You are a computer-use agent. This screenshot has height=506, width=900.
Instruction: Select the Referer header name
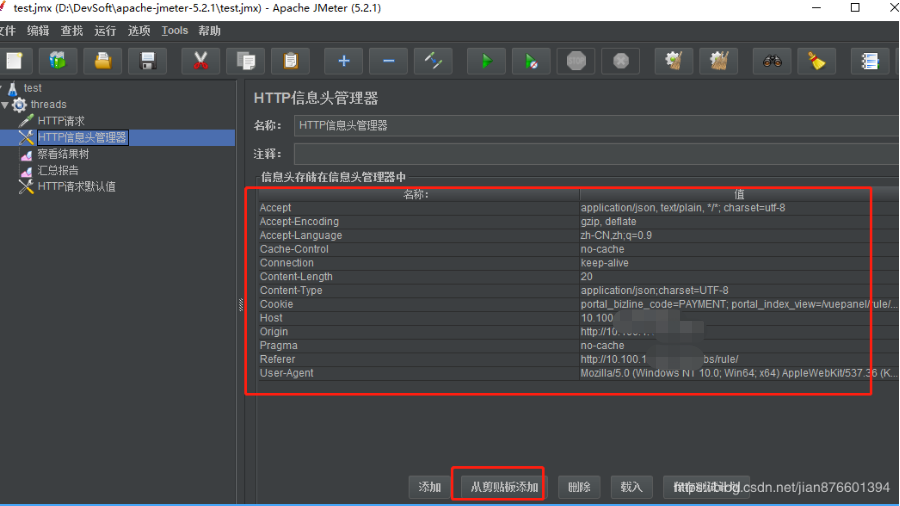[277, 359]
